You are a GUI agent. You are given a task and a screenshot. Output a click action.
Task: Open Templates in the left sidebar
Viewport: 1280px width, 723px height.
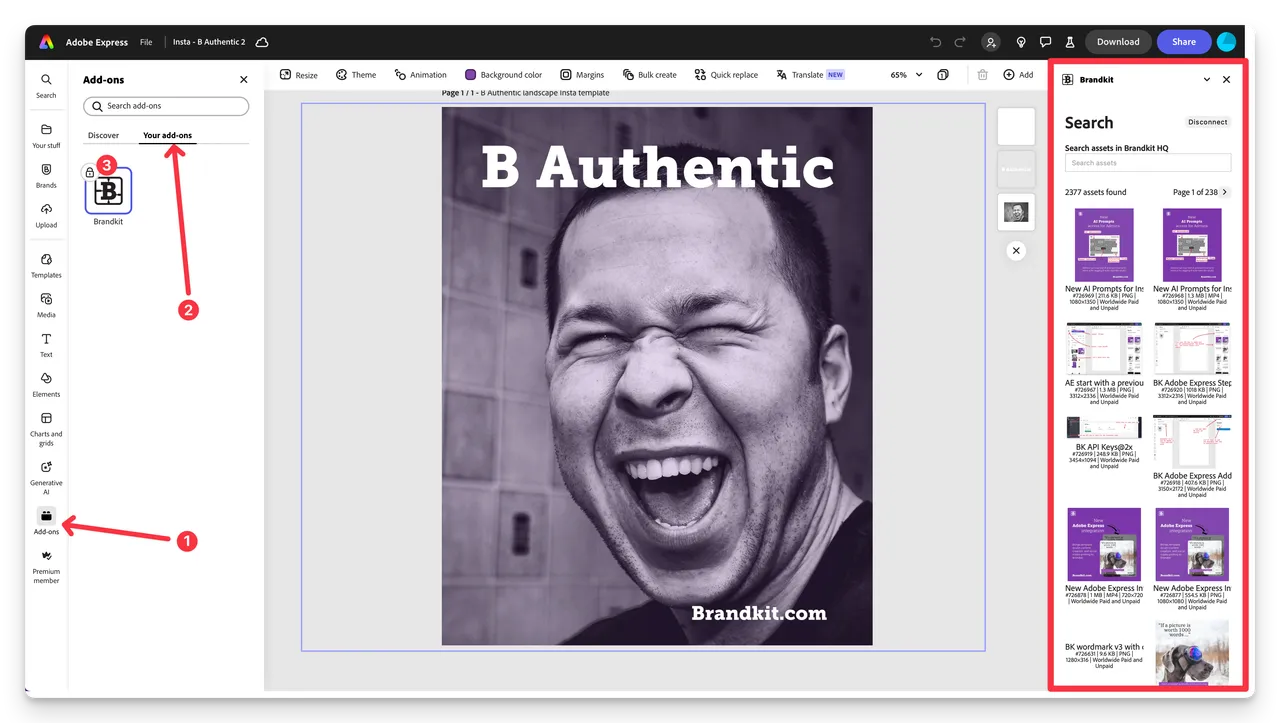[46, 265]
